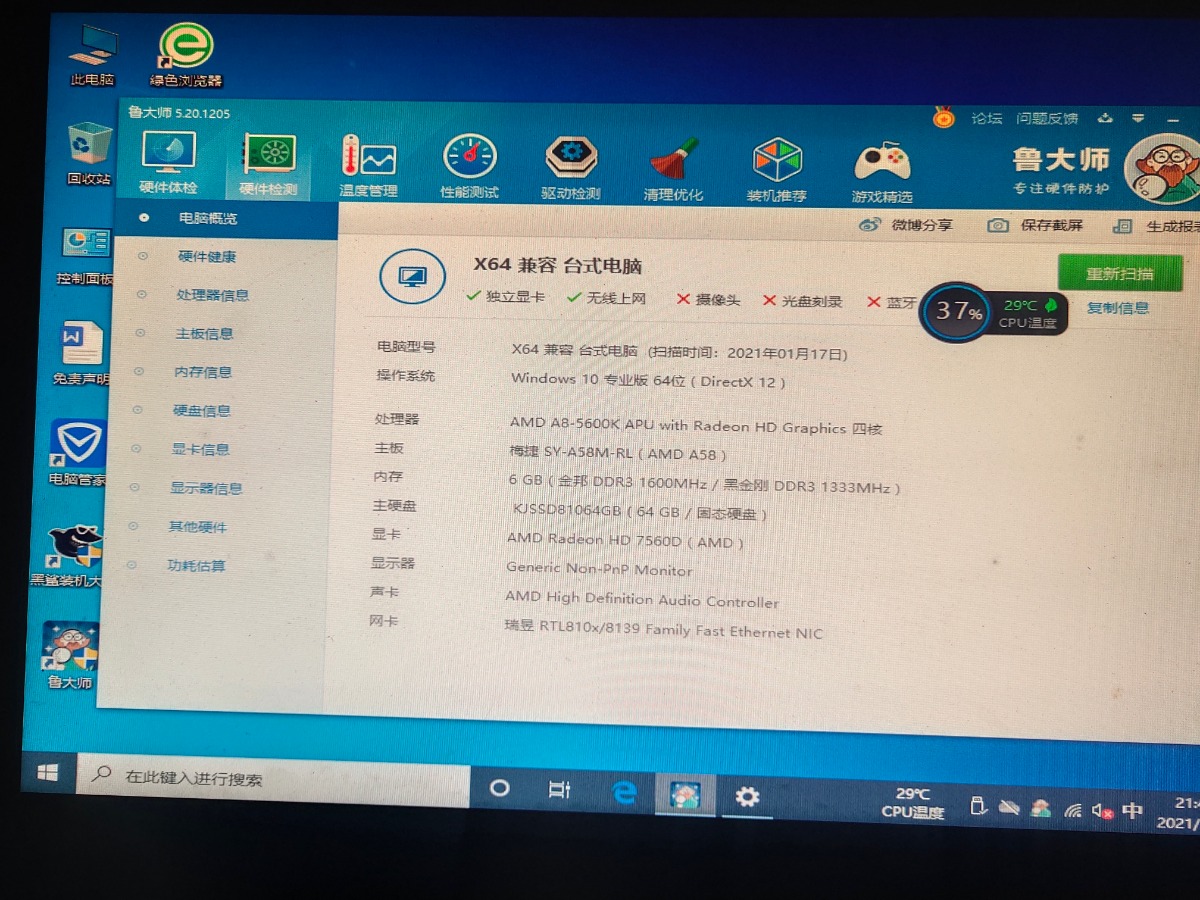Select 硬盘信息 in the sidebar
The image size is (1200, 900).
[202, 410]
